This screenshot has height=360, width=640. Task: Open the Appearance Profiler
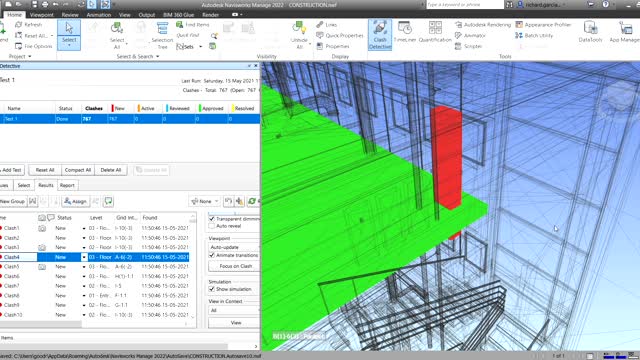(543, 24)
